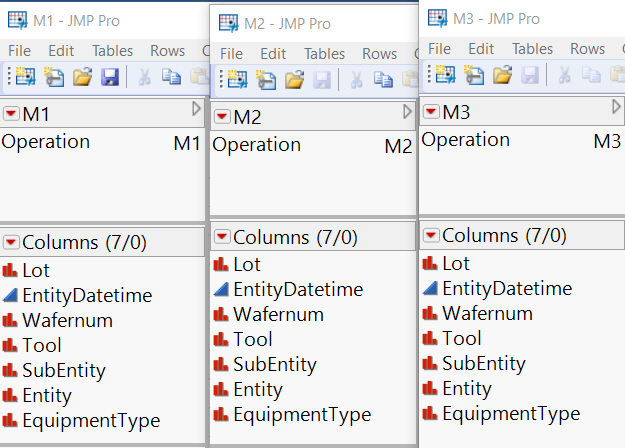Click Copy icon in M1 toolbar
Viewport: 625px width, 448px height.
(x=171, y=75)
